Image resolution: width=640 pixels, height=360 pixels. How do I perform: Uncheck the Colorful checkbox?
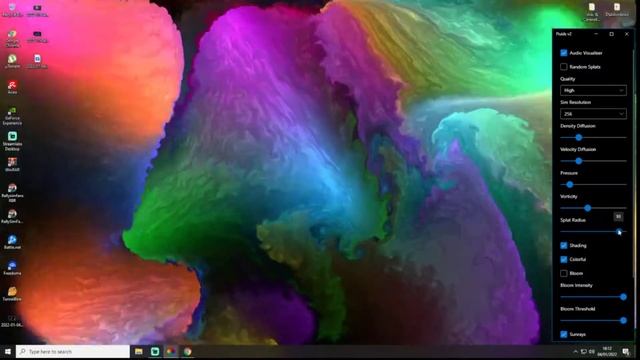point(564,259)
